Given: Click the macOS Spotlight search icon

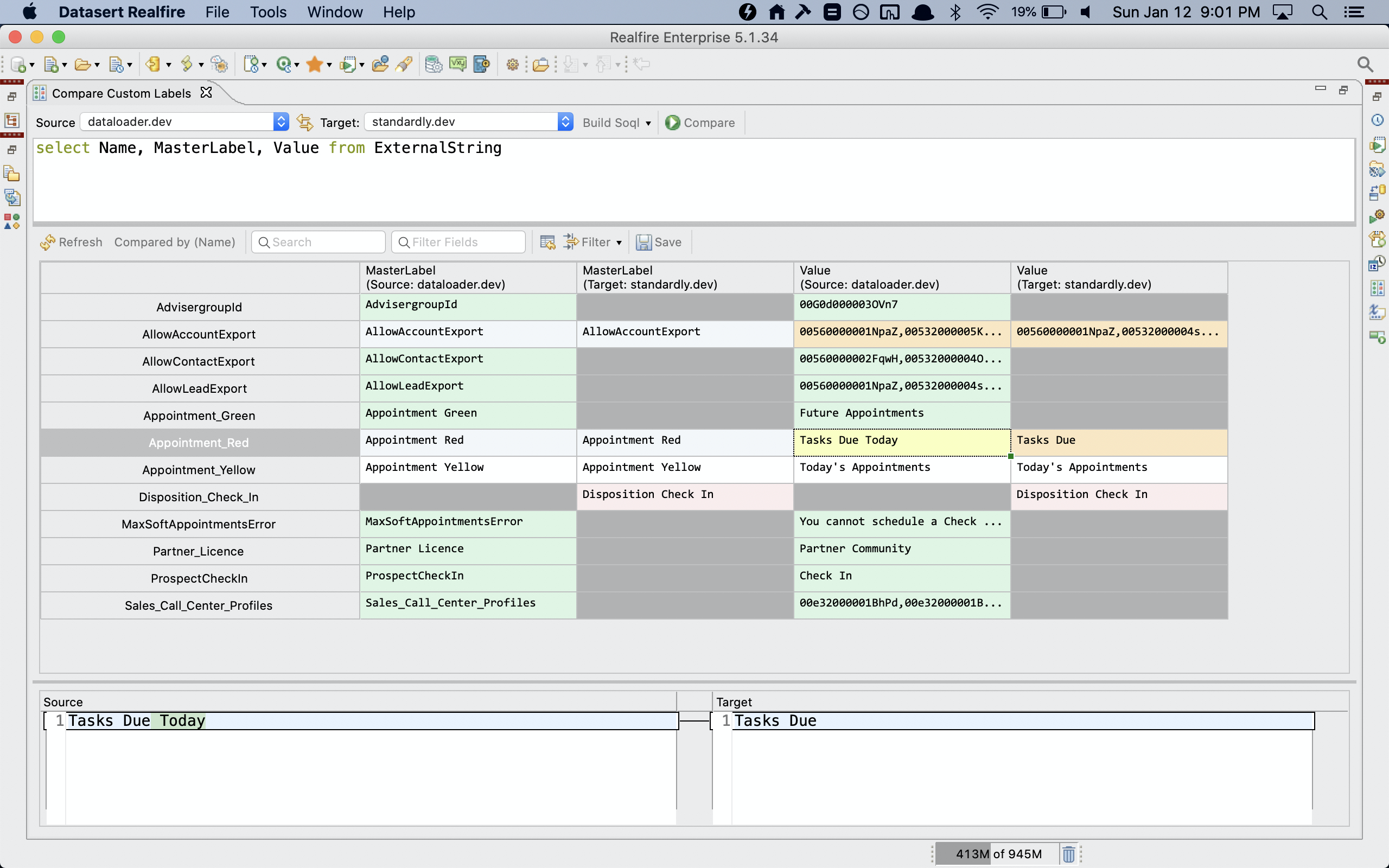Looking at the screenshot, I should point(1319,12).
